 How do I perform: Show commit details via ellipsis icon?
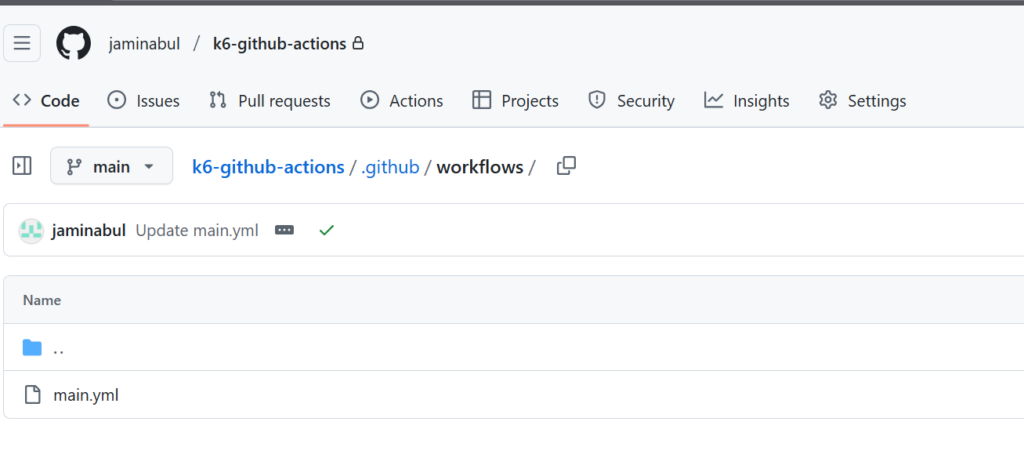(x=284, y=230)
